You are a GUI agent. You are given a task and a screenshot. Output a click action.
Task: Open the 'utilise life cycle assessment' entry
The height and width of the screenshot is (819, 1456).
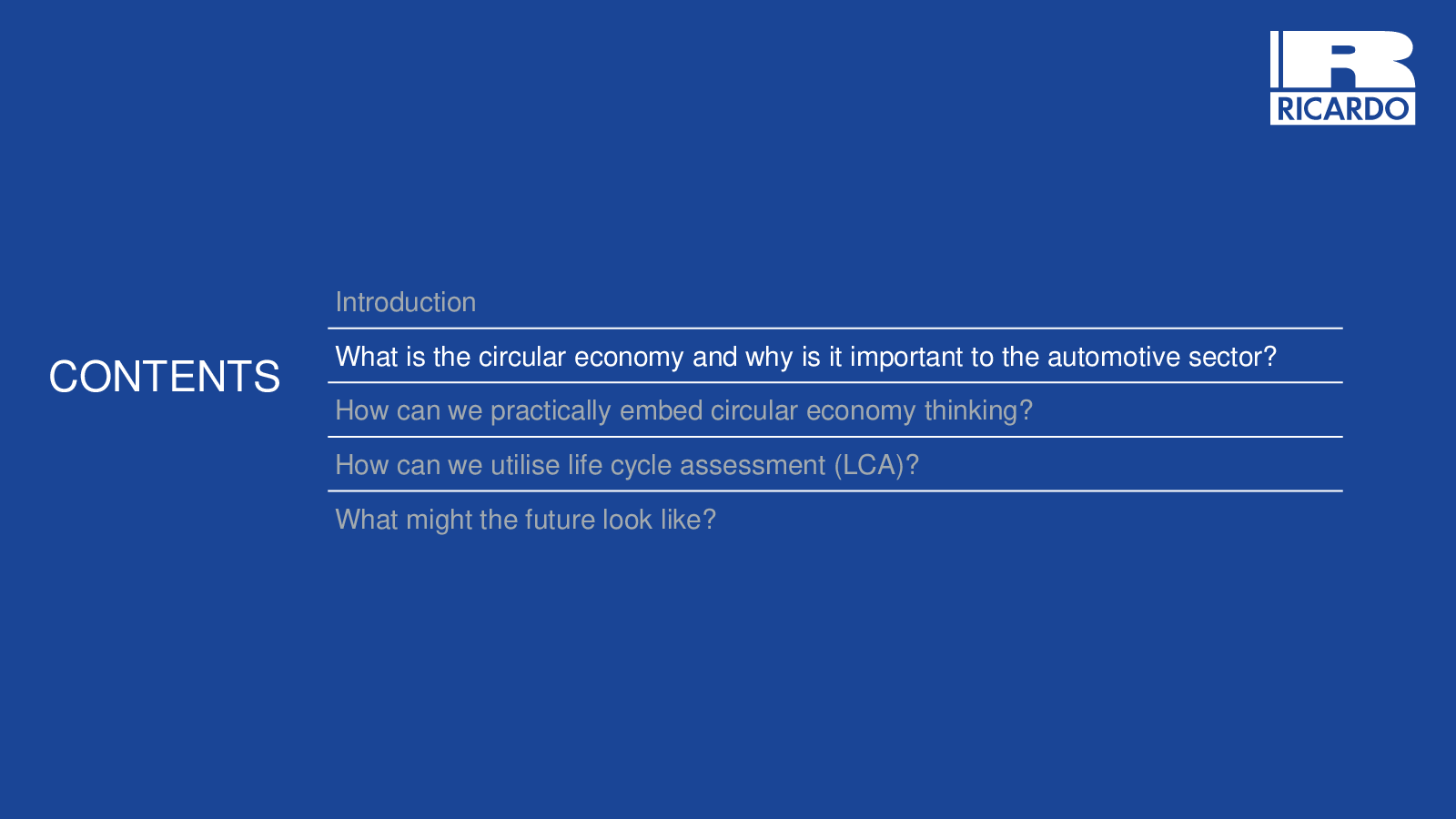click(627, 465)
